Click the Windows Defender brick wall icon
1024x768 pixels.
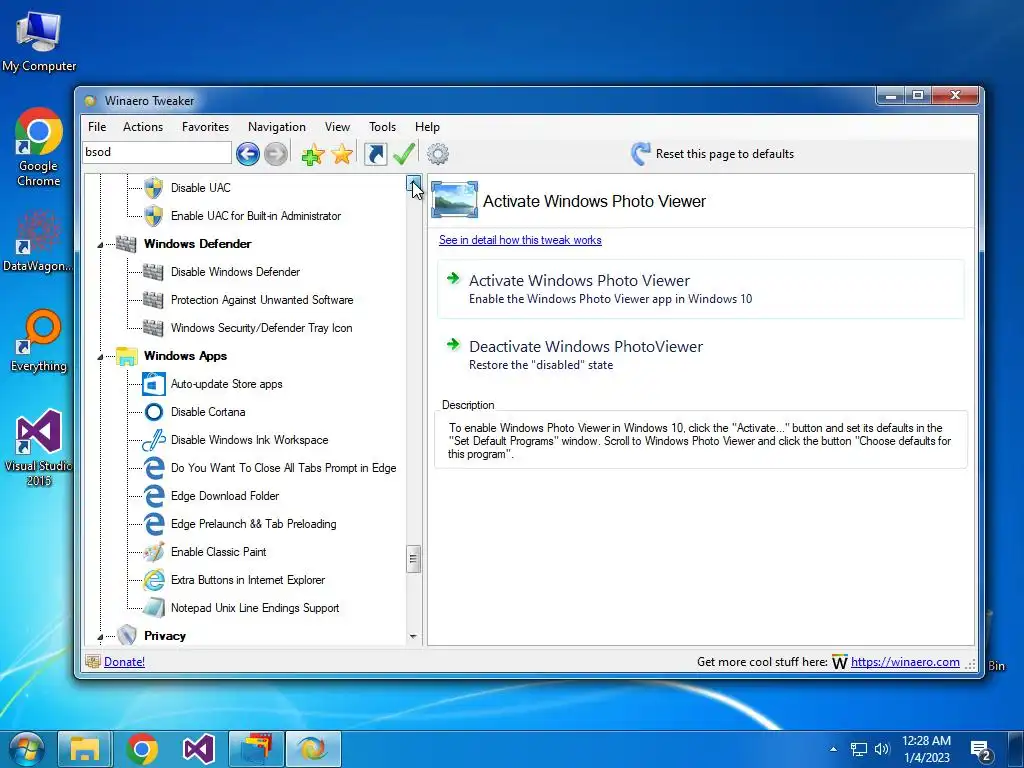point(126,244)
